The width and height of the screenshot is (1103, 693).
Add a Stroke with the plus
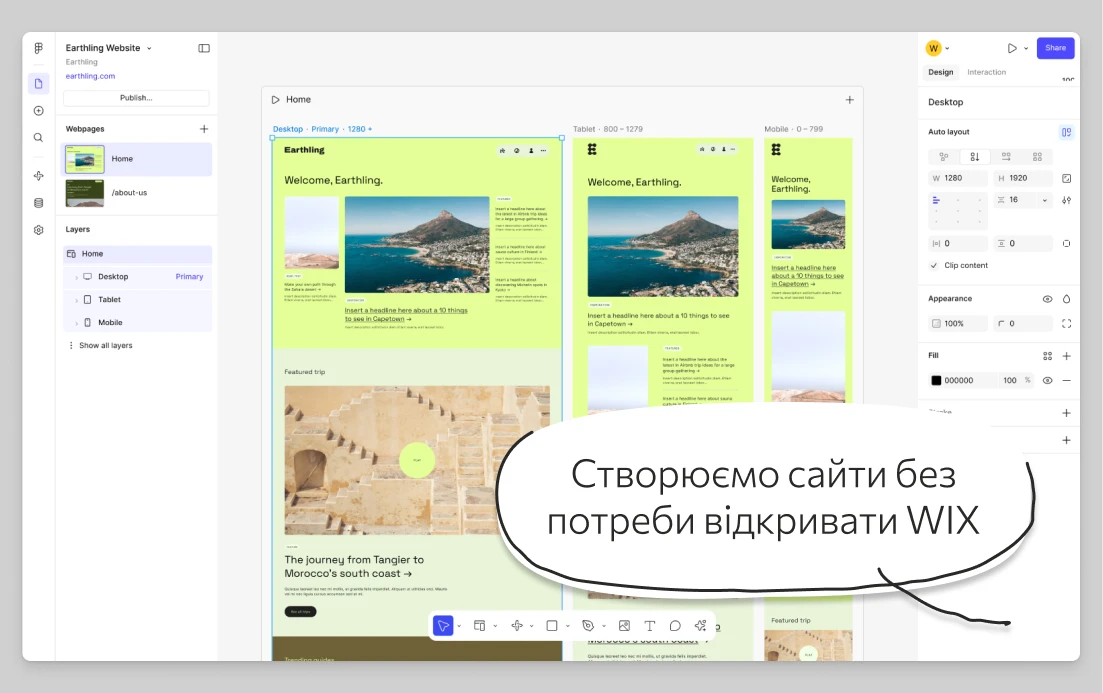[x=1066, y=413]
